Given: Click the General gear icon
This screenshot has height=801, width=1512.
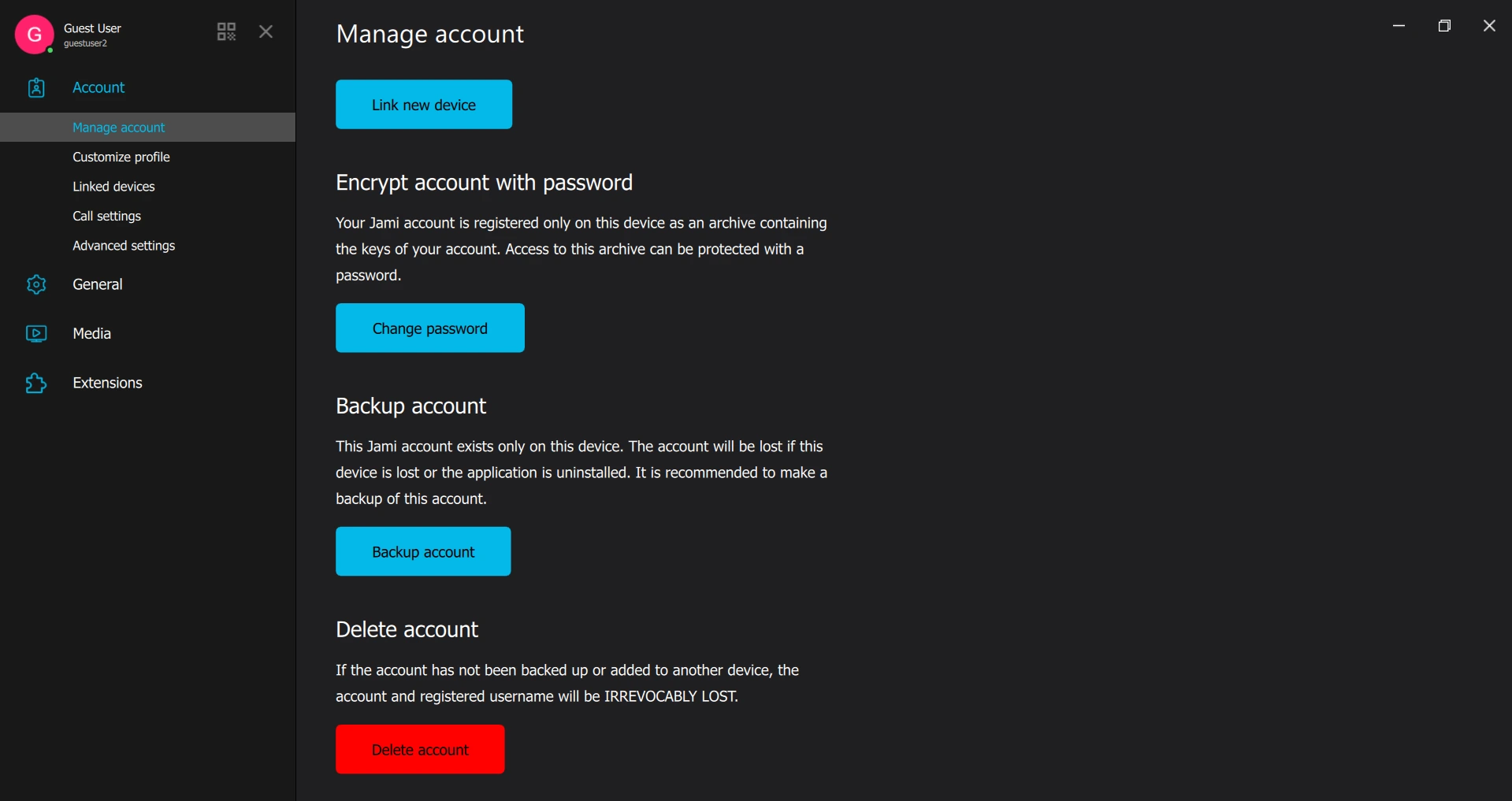Looking at the screenshot, I should click(36, 284).
